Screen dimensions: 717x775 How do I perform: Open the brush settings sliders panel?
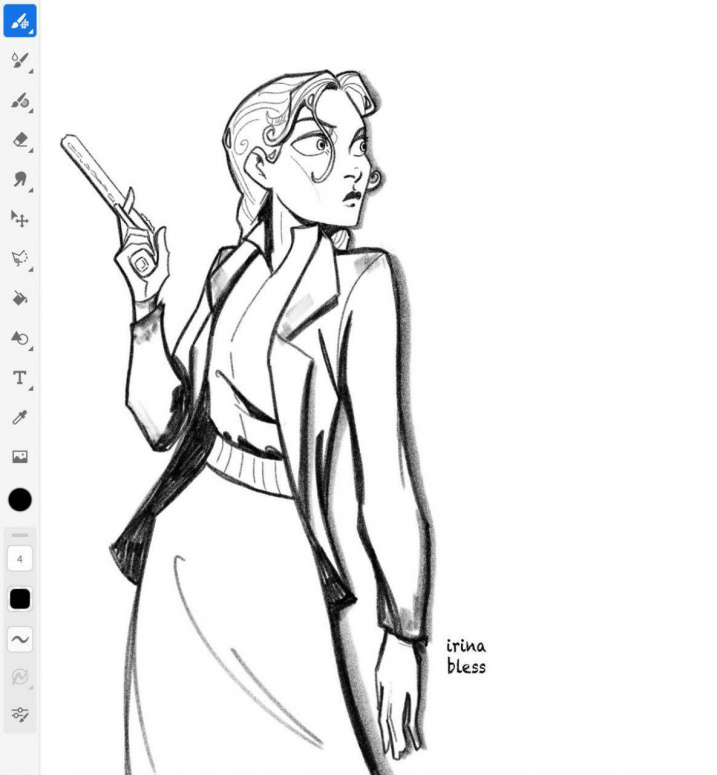tap(20, 714)
